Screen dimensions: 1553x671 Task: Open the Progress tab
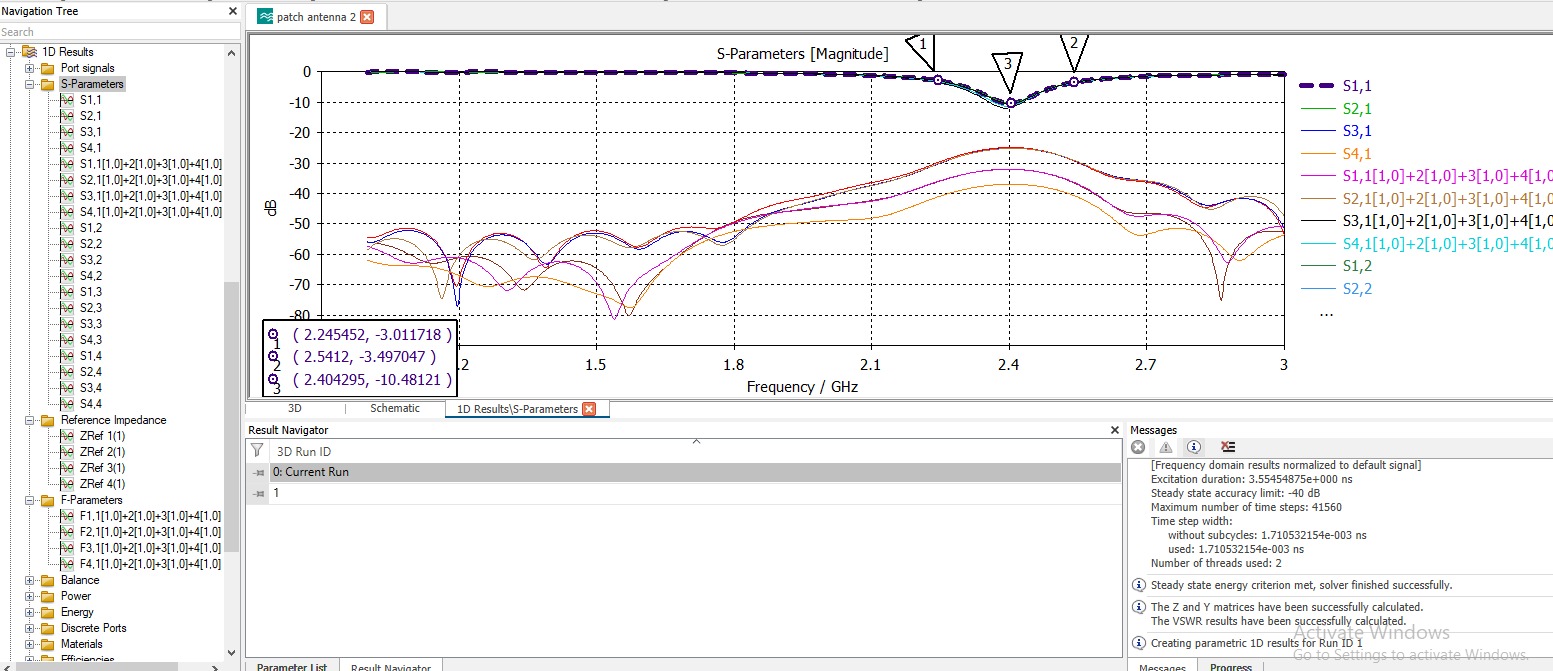click(1230, 667)
